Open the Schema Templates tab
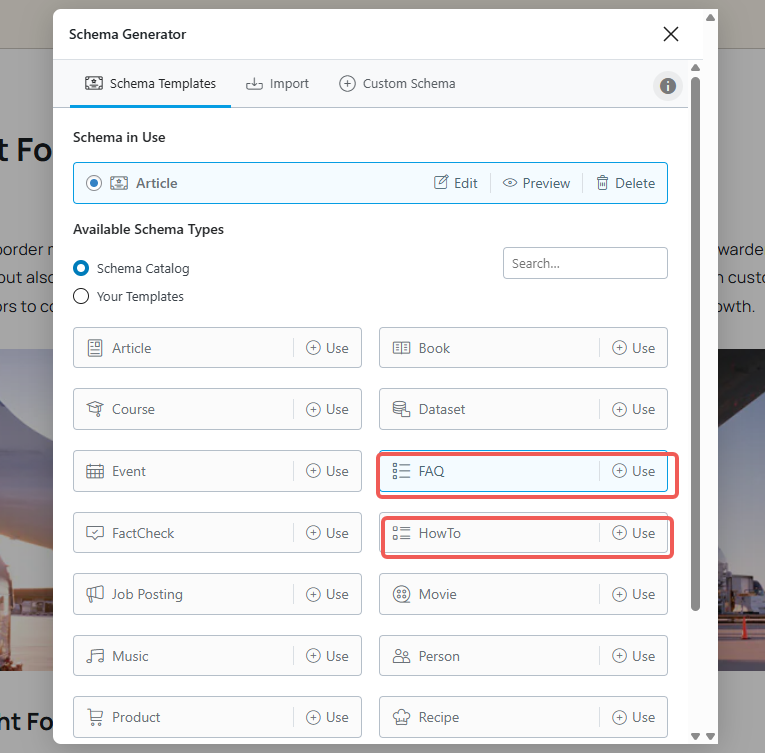765x753 pixels. point(150,84)
